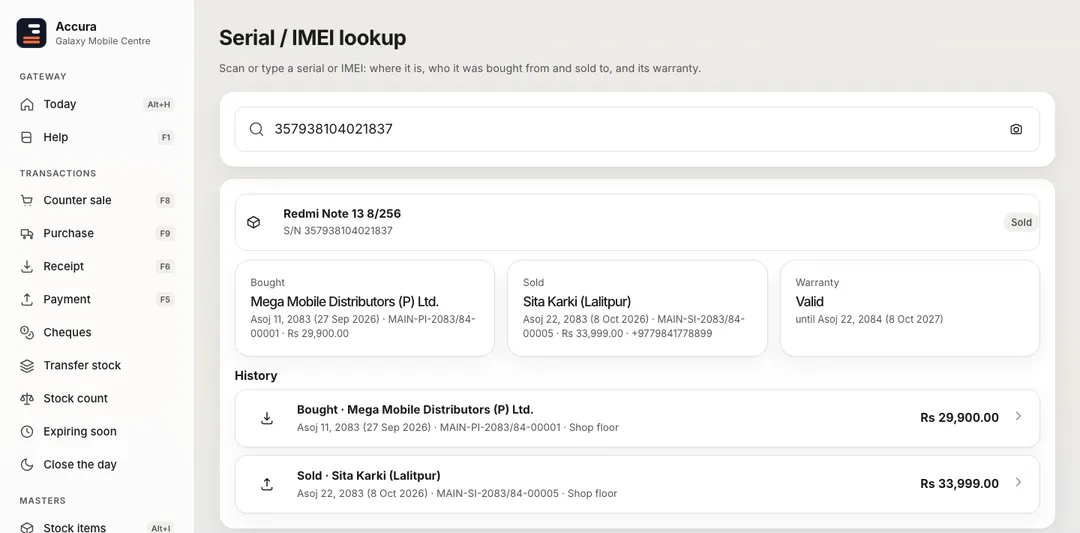Screen dimensions: 1080x533
Task: Click the package icon beside Redmi Note 13
Action: coord(253,222)
